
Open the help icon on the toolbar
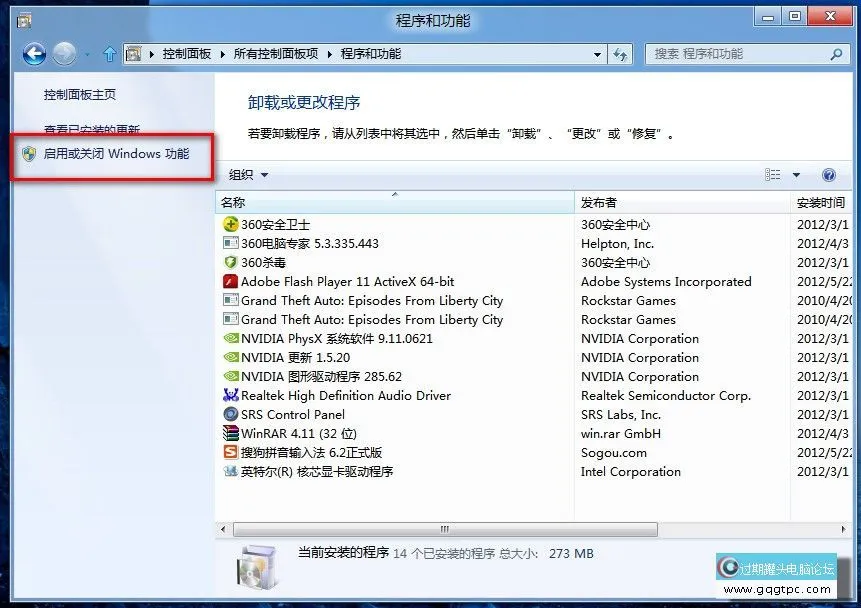click(x=828, y=174)
